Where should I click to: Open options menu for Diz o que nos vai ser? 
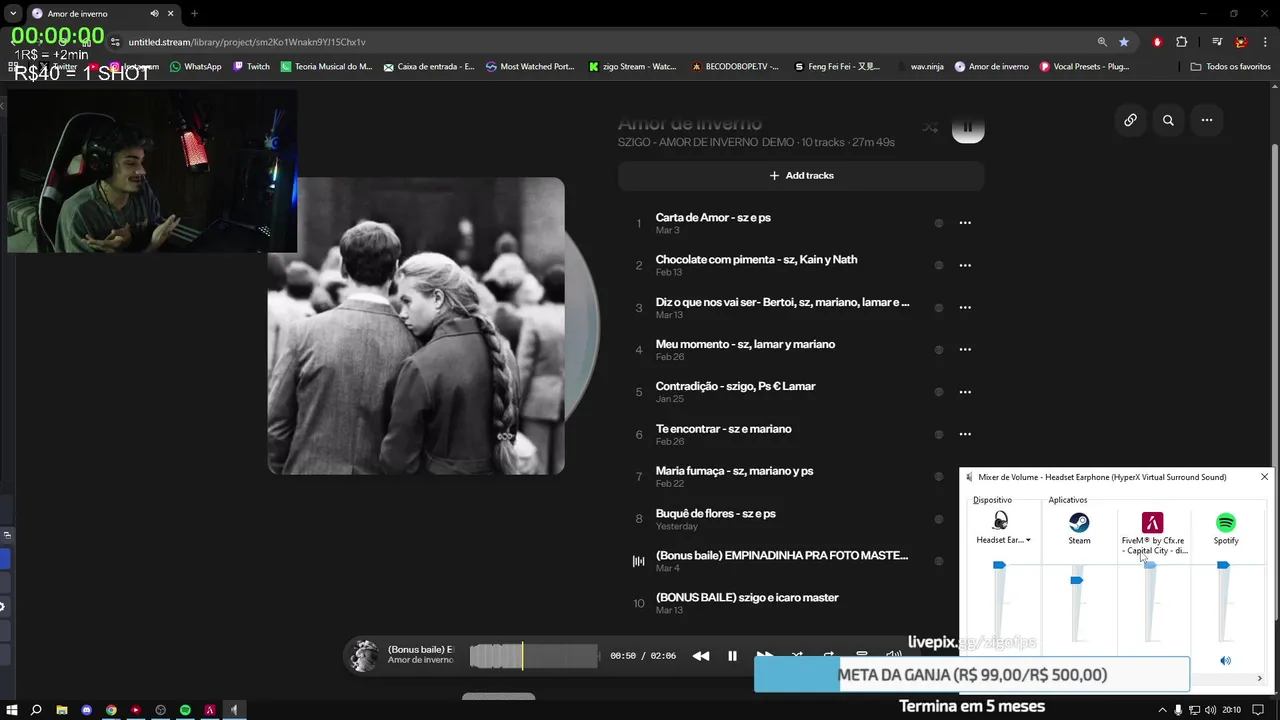(965, 307)
